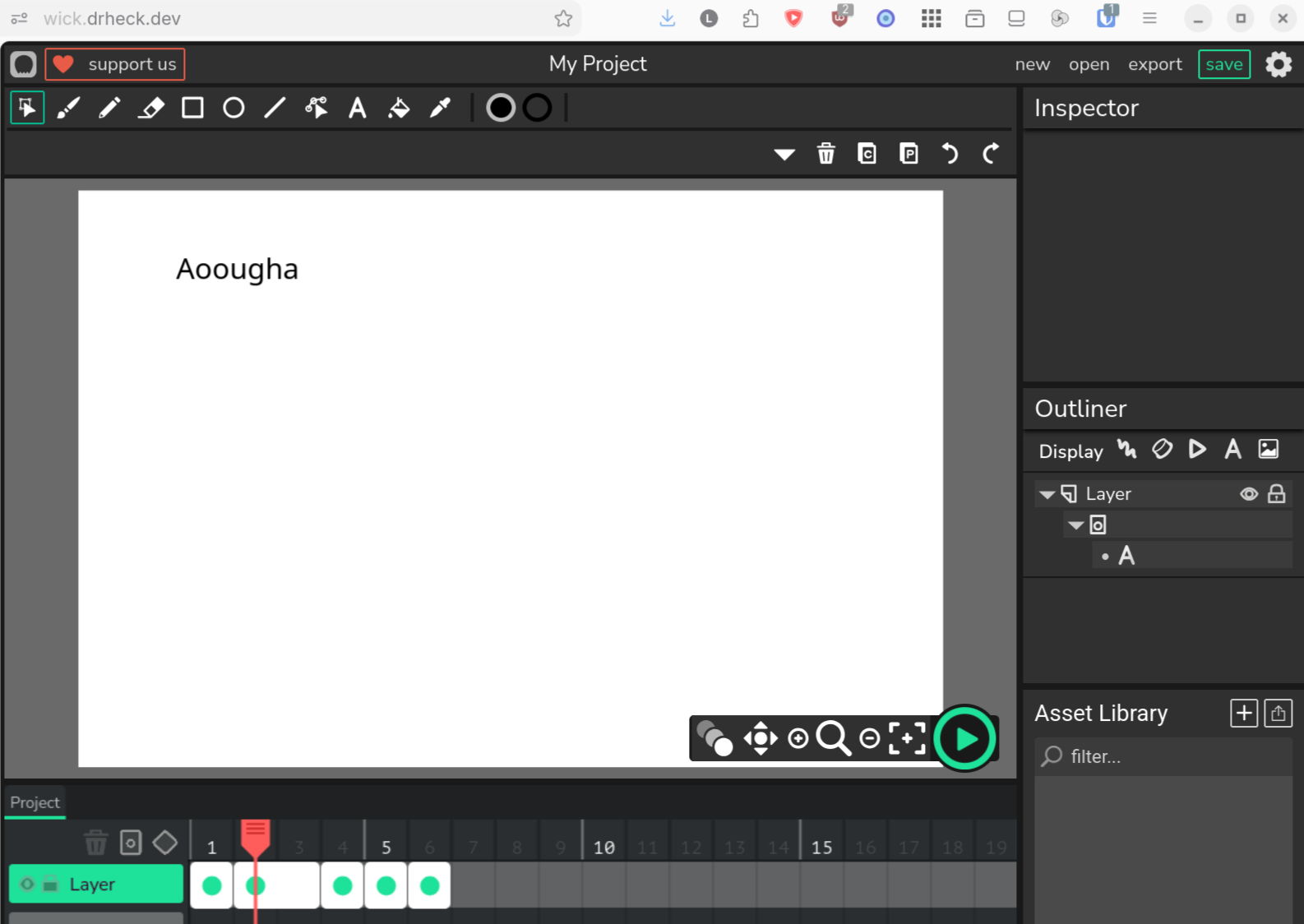Add an asset to the library

point(1244,713)
